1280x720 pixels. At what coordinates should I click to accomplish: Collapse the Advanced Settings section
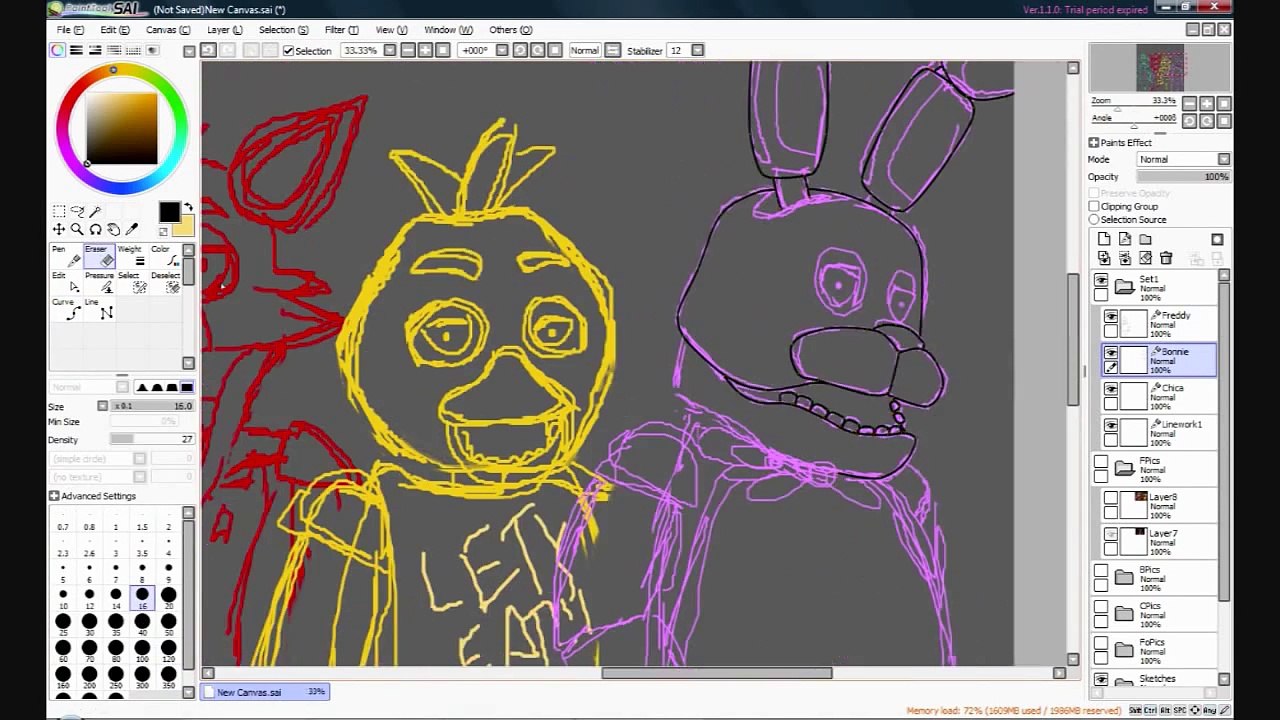[x=54, y=496]
